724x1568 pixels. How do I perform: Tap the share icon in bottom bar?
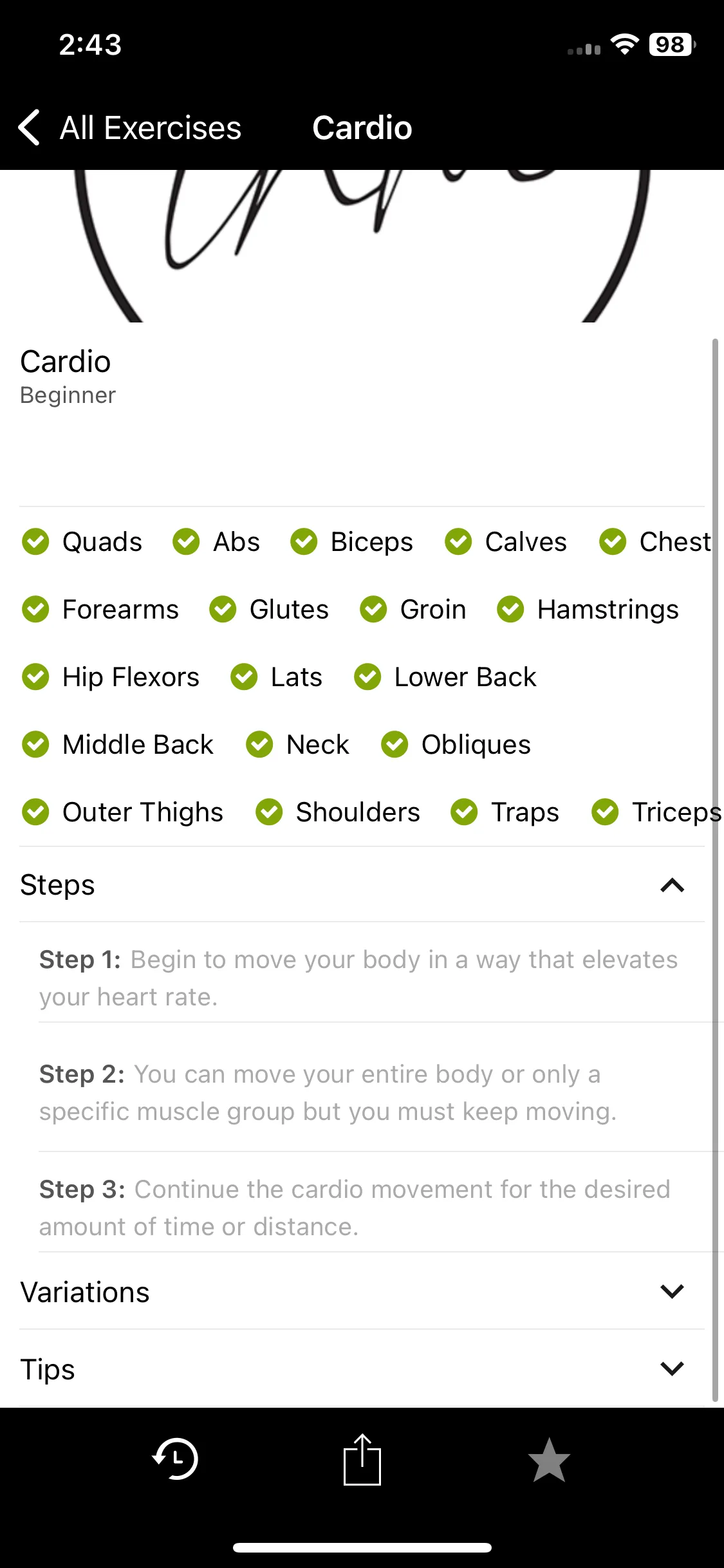[362, 1459]
